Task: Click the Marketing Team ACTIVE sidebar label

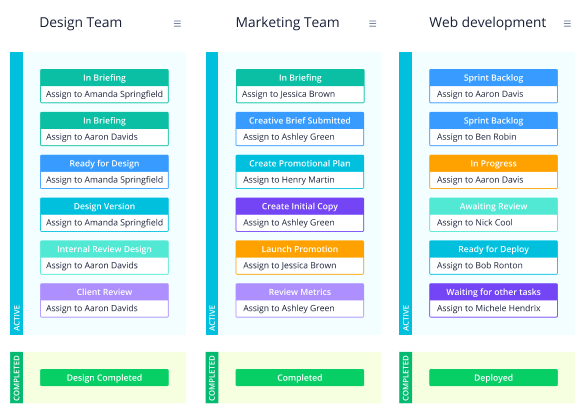Action: pos(212,318)
